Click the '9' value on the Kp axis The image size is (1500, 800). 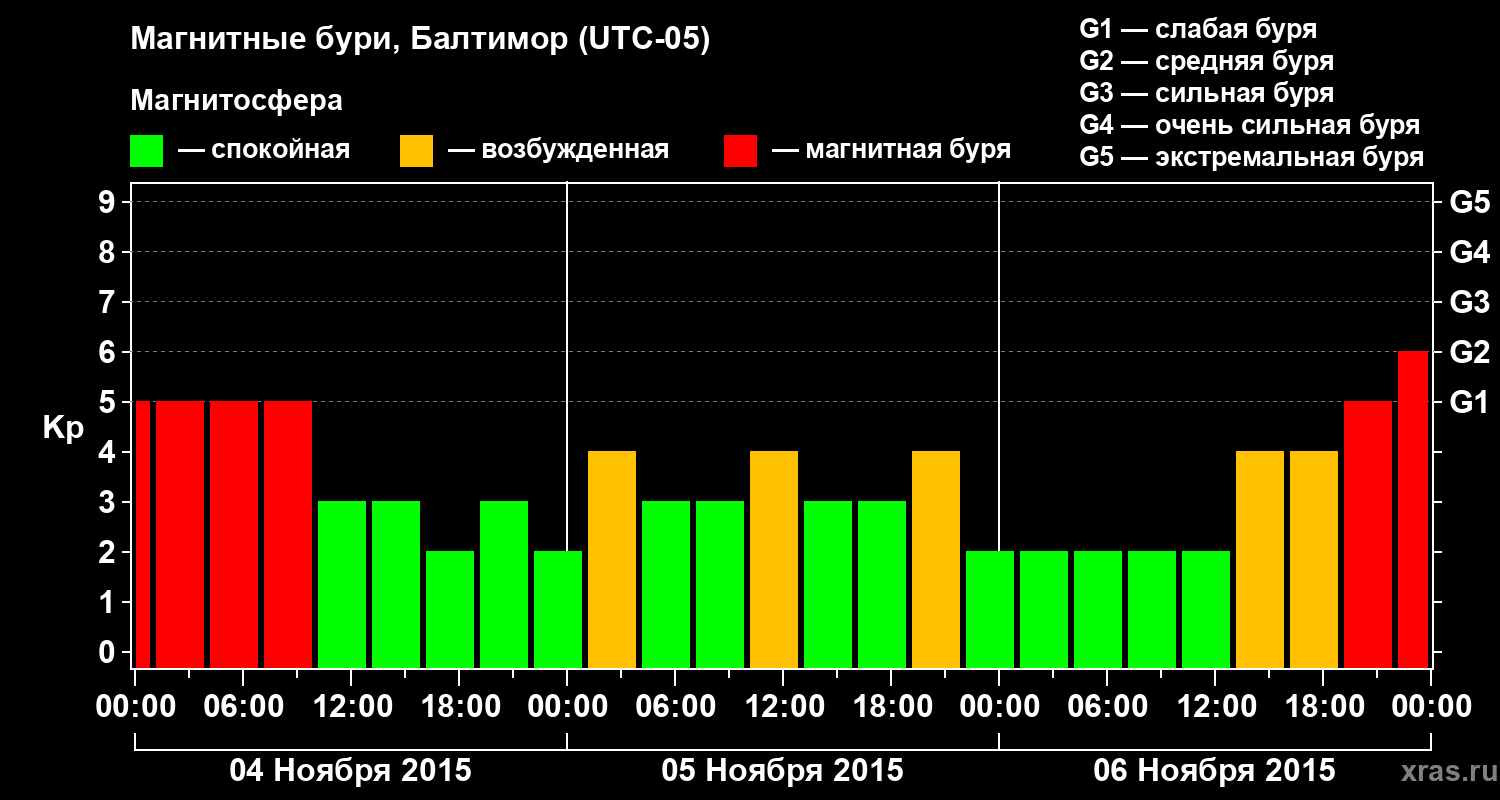pyautogui.click(x=108, y=202)
